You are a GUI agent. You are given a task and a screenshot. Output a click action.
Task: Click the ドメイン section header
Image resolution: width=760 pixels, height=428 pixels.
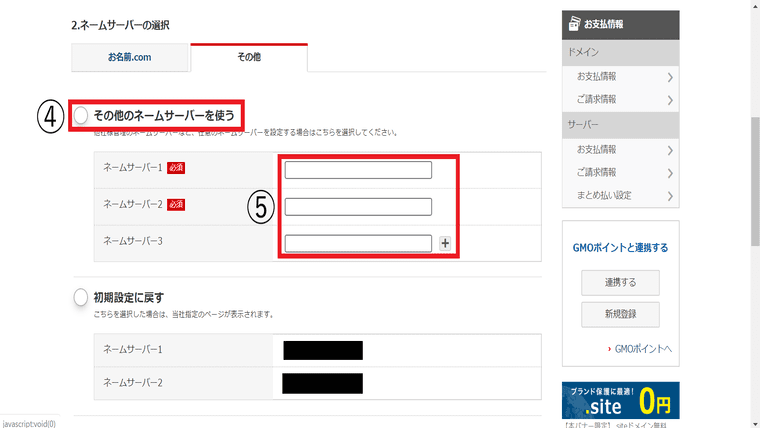(620, 52)
